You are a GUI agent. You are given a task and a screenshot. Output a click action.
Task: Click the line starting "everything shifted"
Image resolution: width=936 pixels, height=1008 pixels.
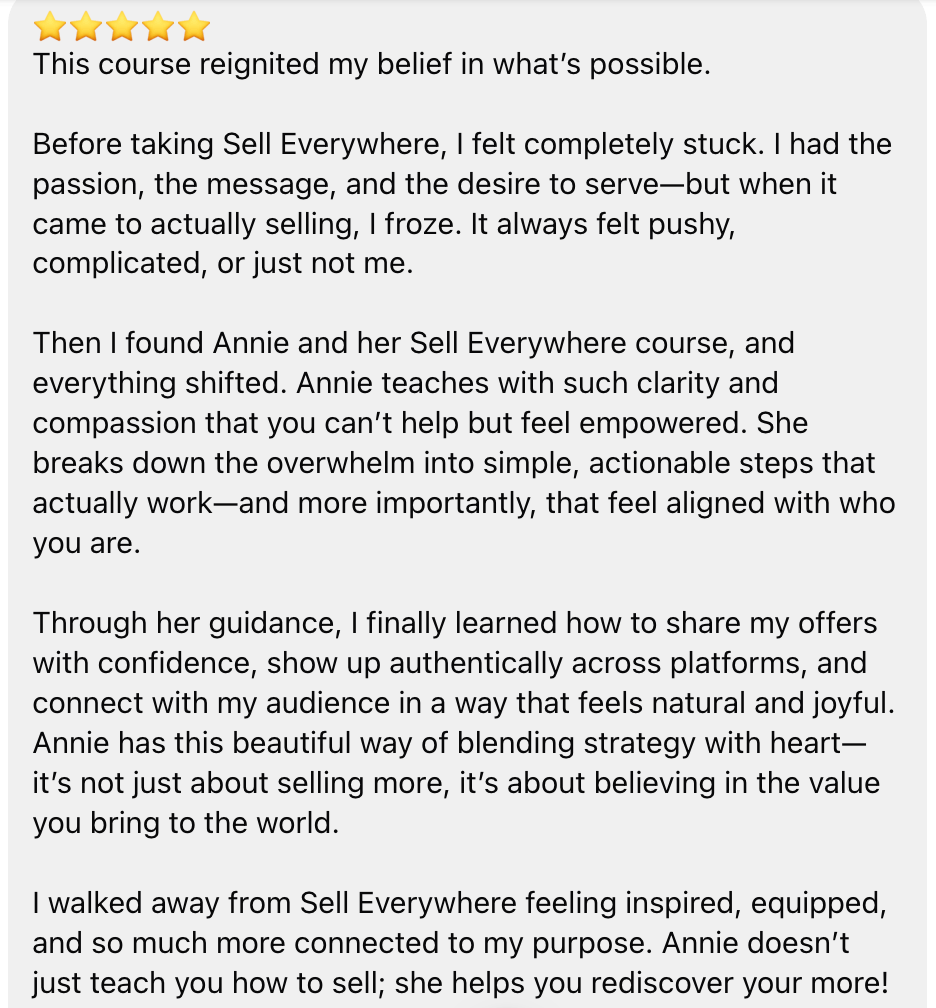pos(405,384)
